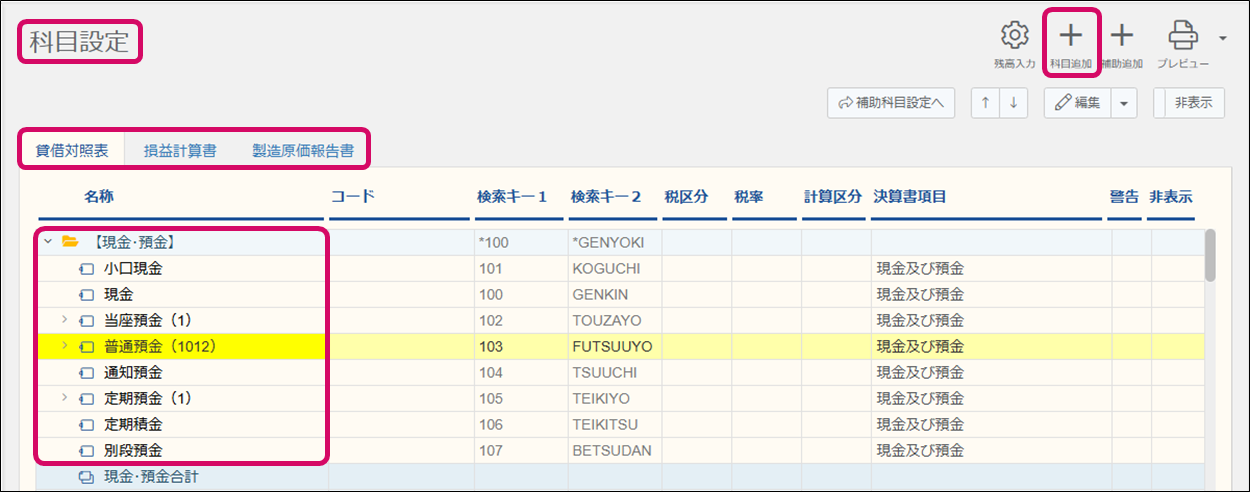Image resolution: width=1250 pixels, height=492 pixels.
Task: Collapse the 【現金・預金】 group
Action: coord(47,242)
